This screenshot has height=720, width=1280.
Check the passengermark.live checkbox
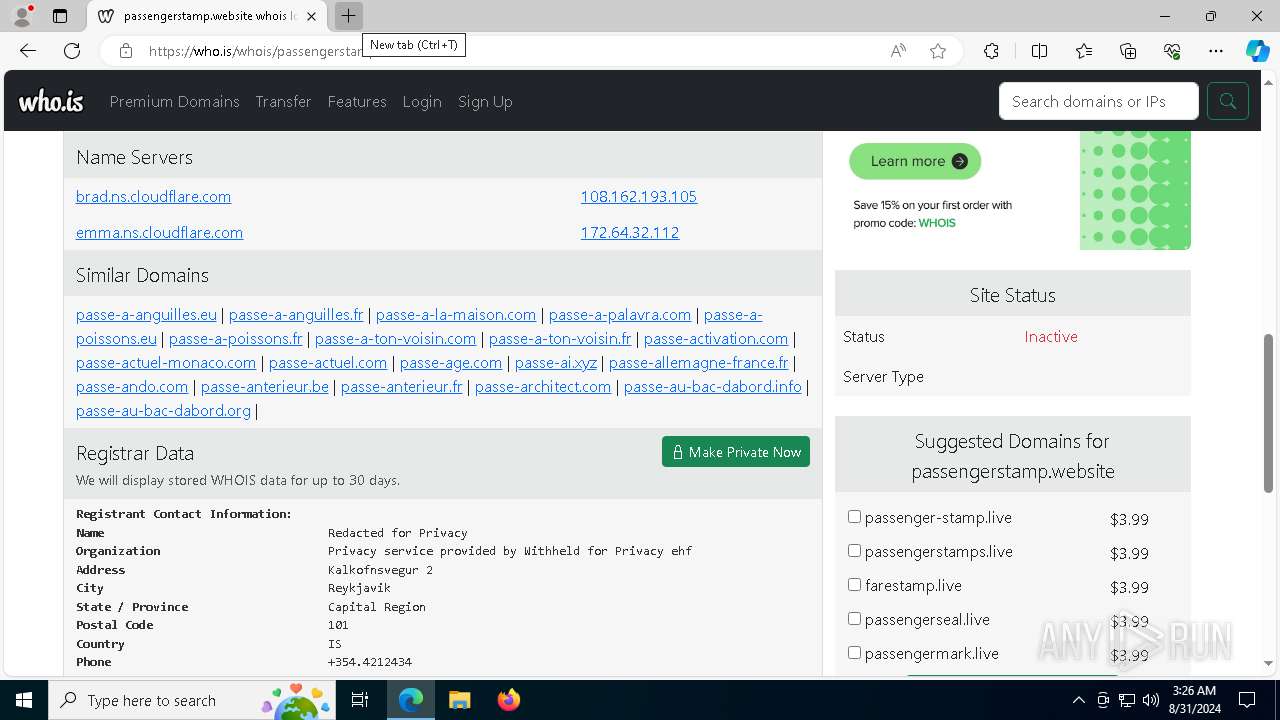coord(854,653)
